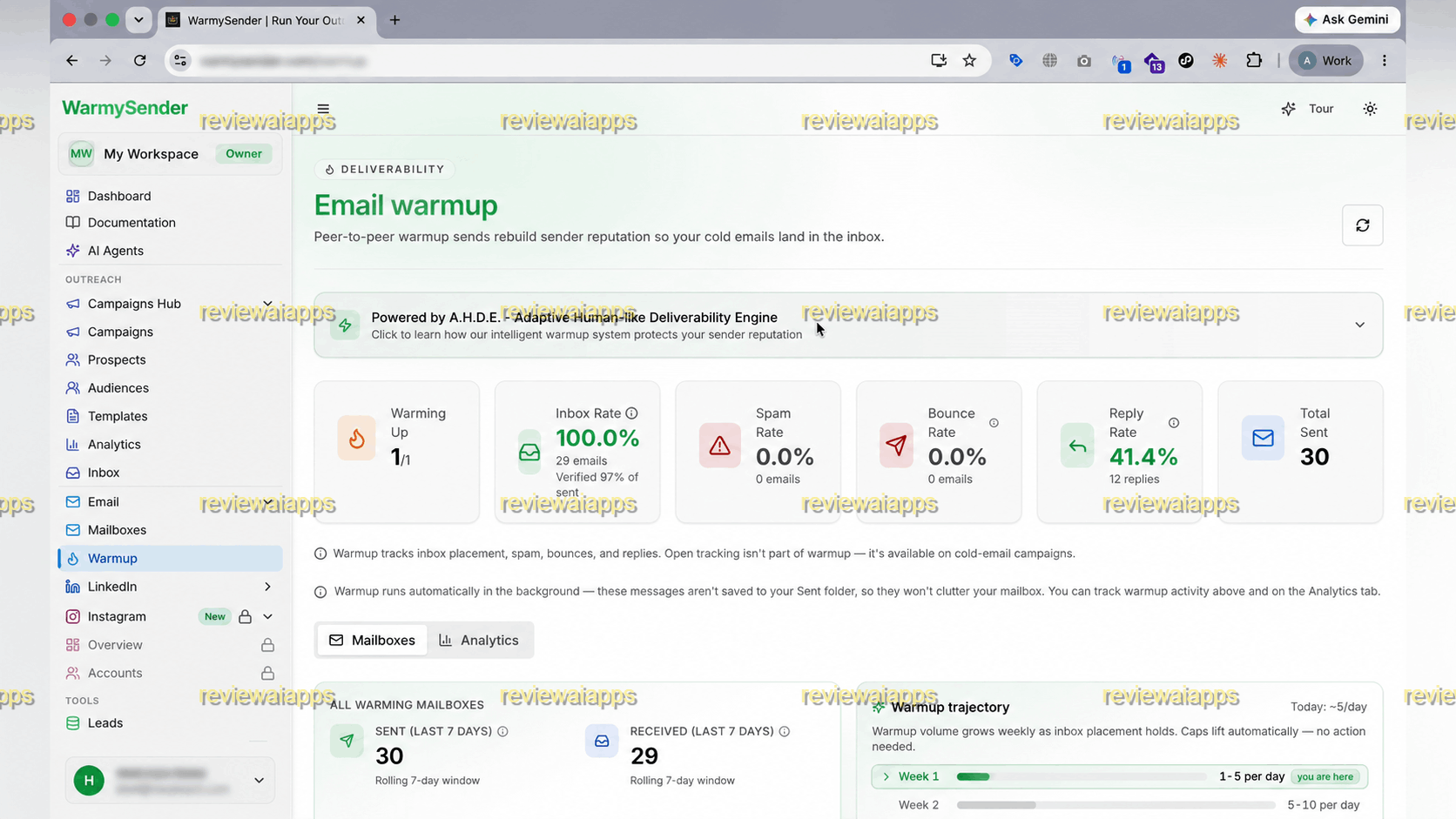
Task: Click the Reply Rate 41.4% value
Action: coord(1143,457)
